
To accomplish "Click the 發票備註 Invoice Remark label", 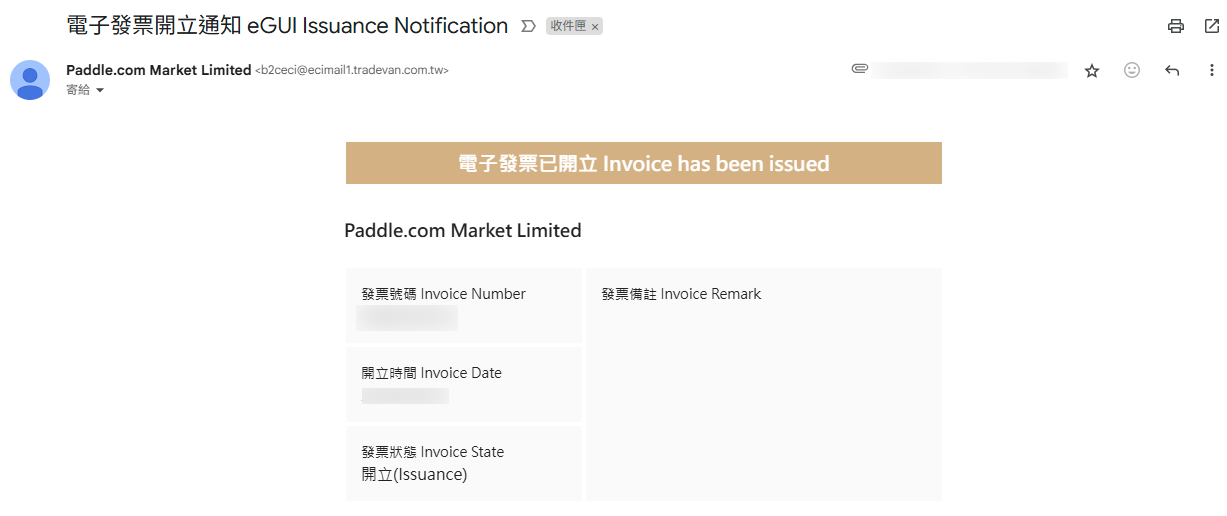I will pyautogui.click(x=681, y=294).
